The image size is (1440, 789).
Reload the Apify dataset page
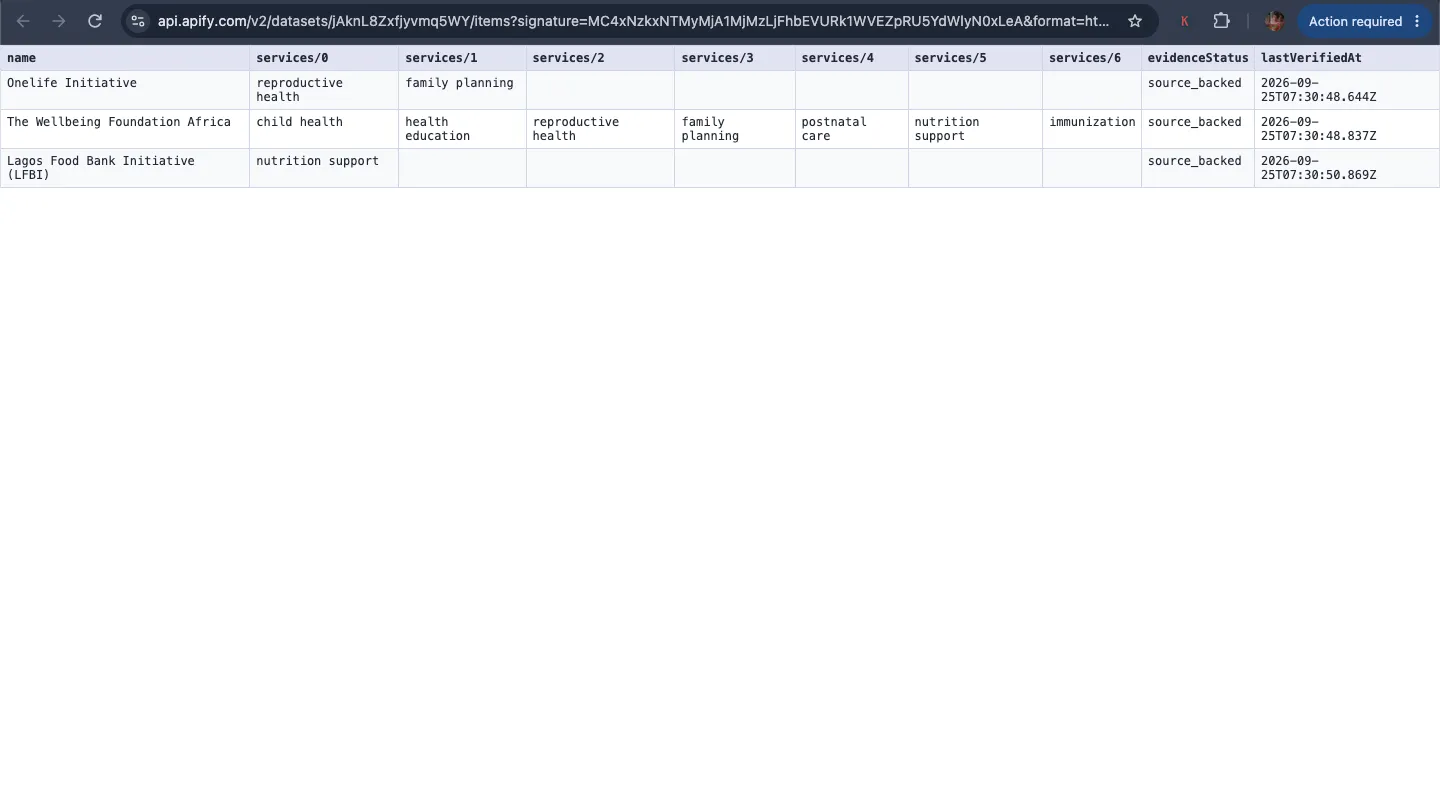[x=95, y=21]
